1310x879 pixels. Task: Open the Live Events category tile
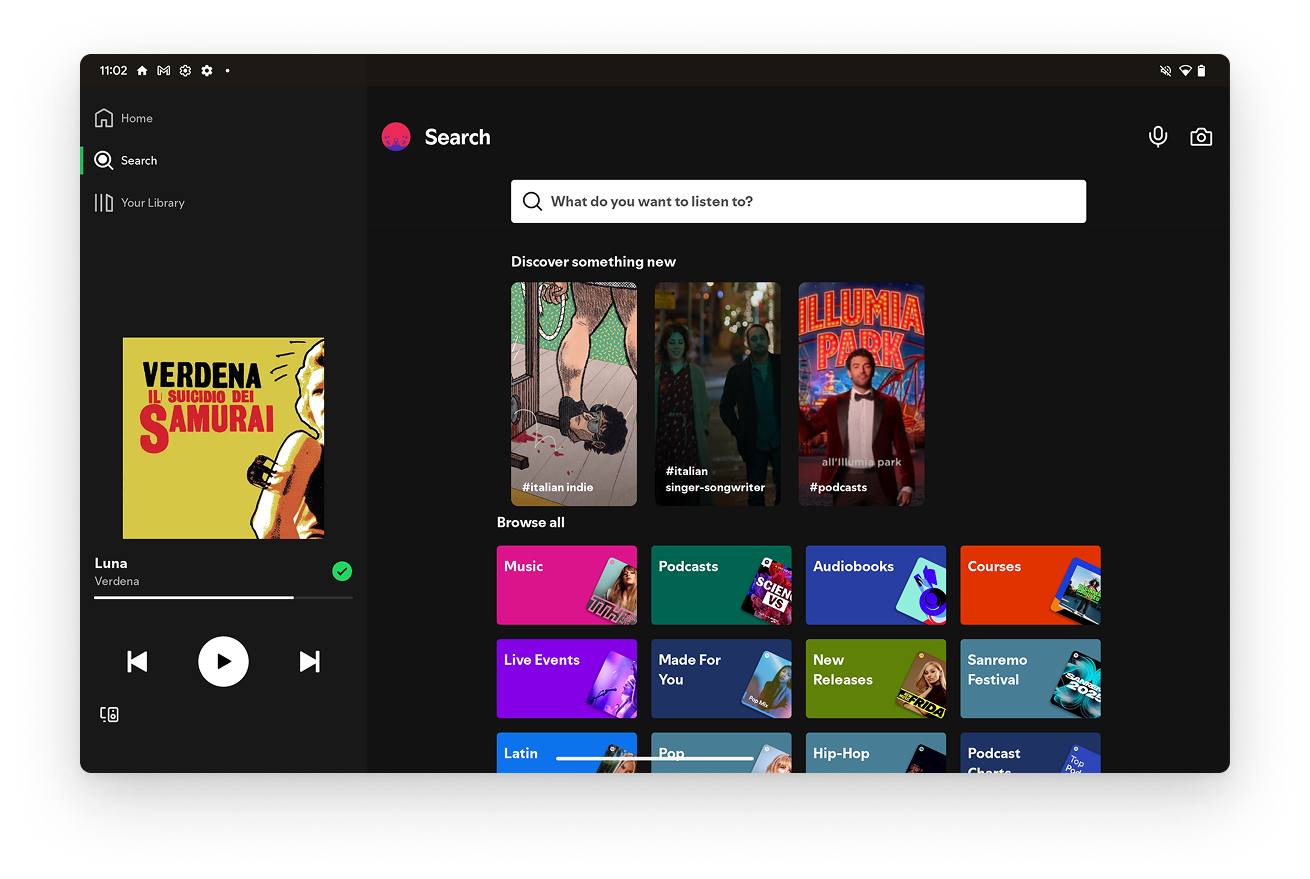point(567,679)
